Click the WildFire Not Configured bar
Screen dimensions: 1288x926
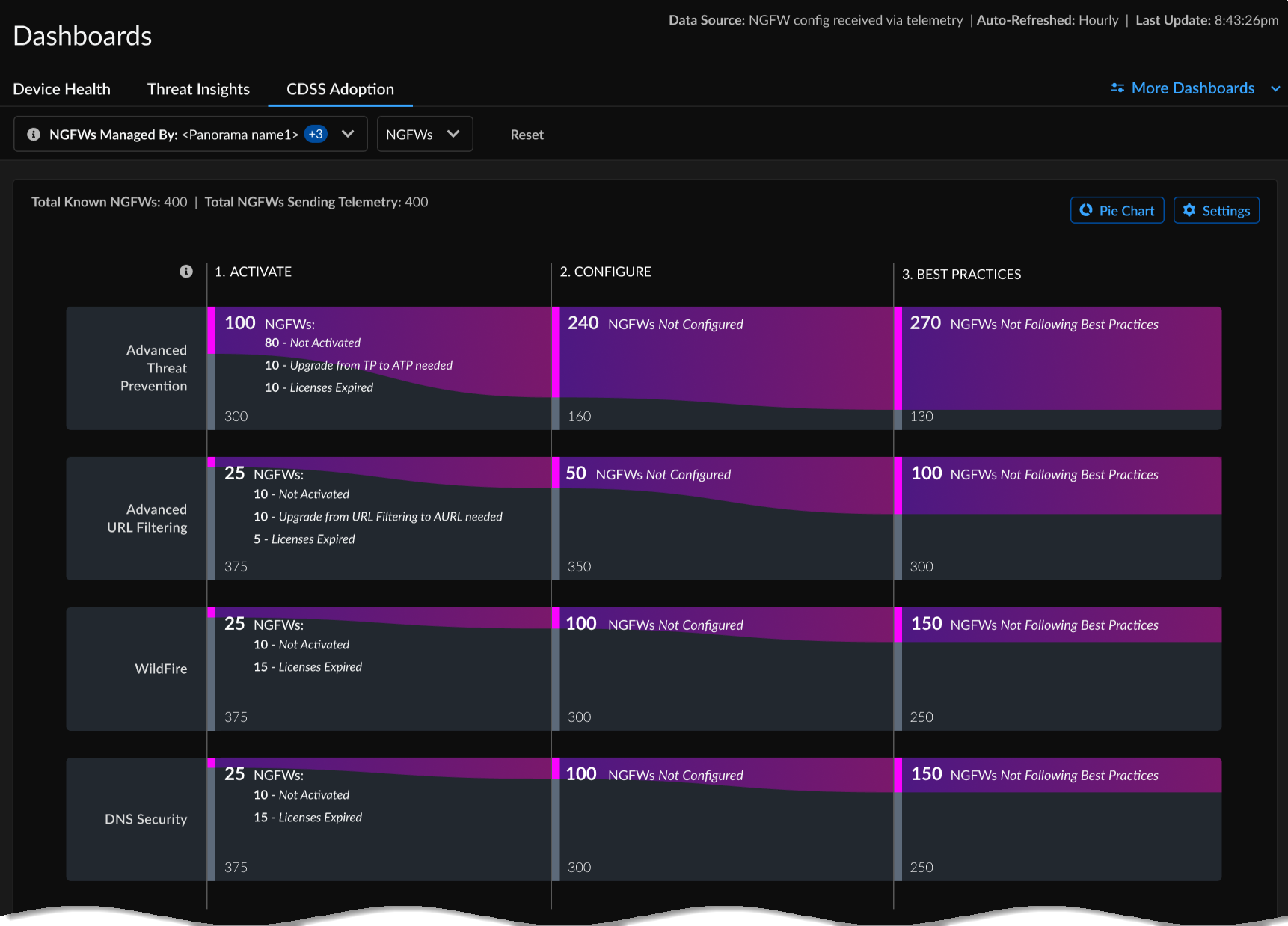pyautogui.click(x=722, y=625)
